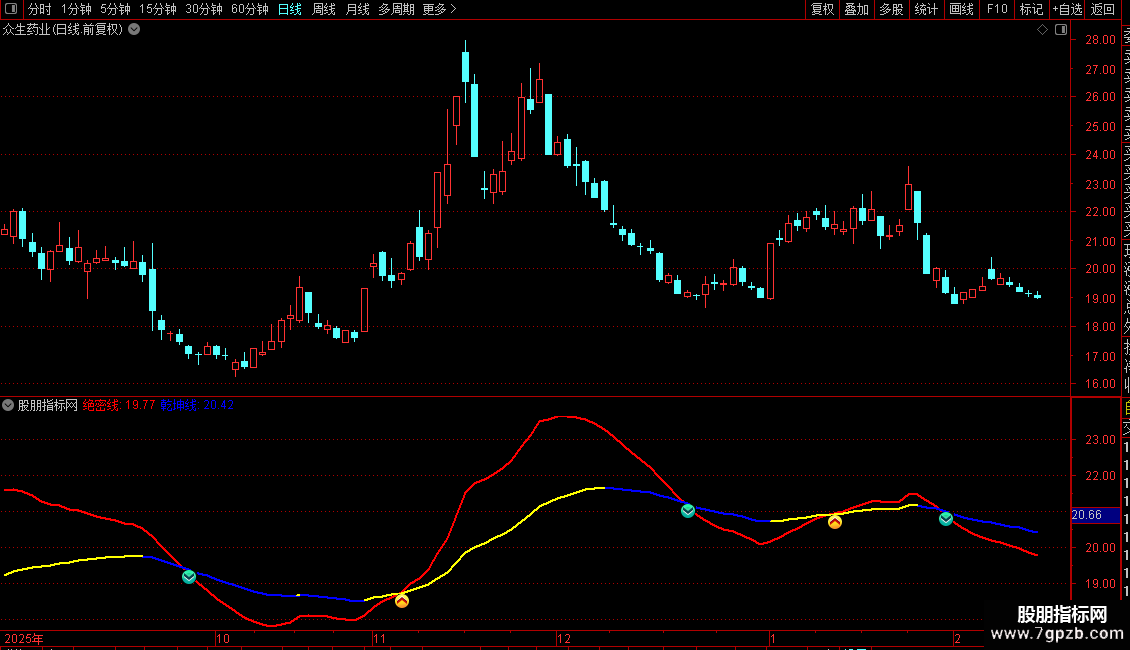
Task: Click the green sell signal in late December
Action: tap(688, 511)
